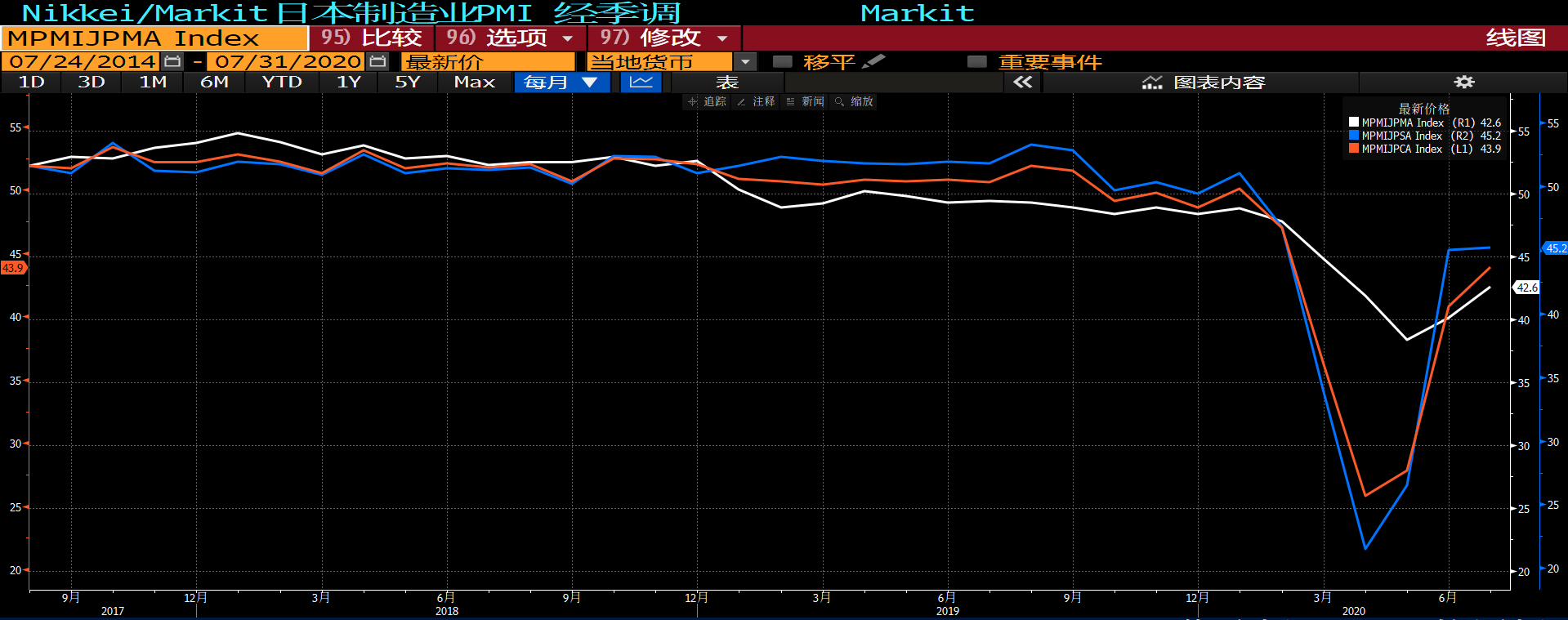Toggle the 重要事件 checkbox
1568x620 pixels.
pos(977,61)
